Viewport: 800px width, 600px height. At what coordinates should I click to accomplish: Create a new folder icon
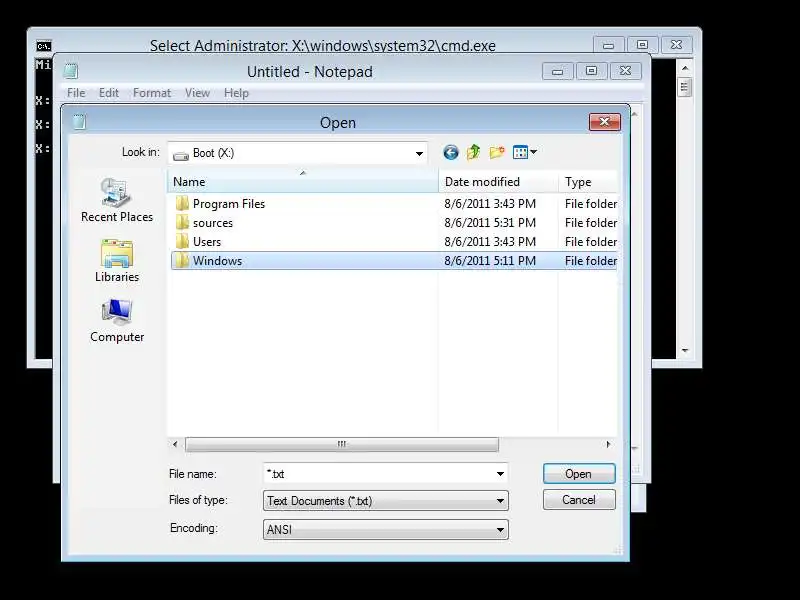[497, 152]
